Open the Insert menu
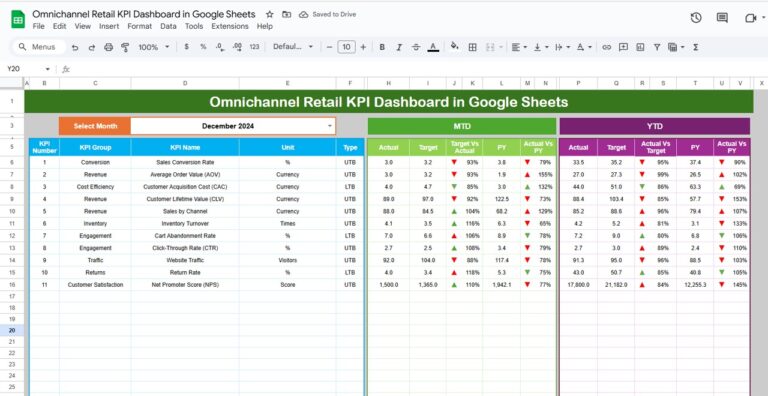Screen dimensions: 768x396 tap(109, 26)
